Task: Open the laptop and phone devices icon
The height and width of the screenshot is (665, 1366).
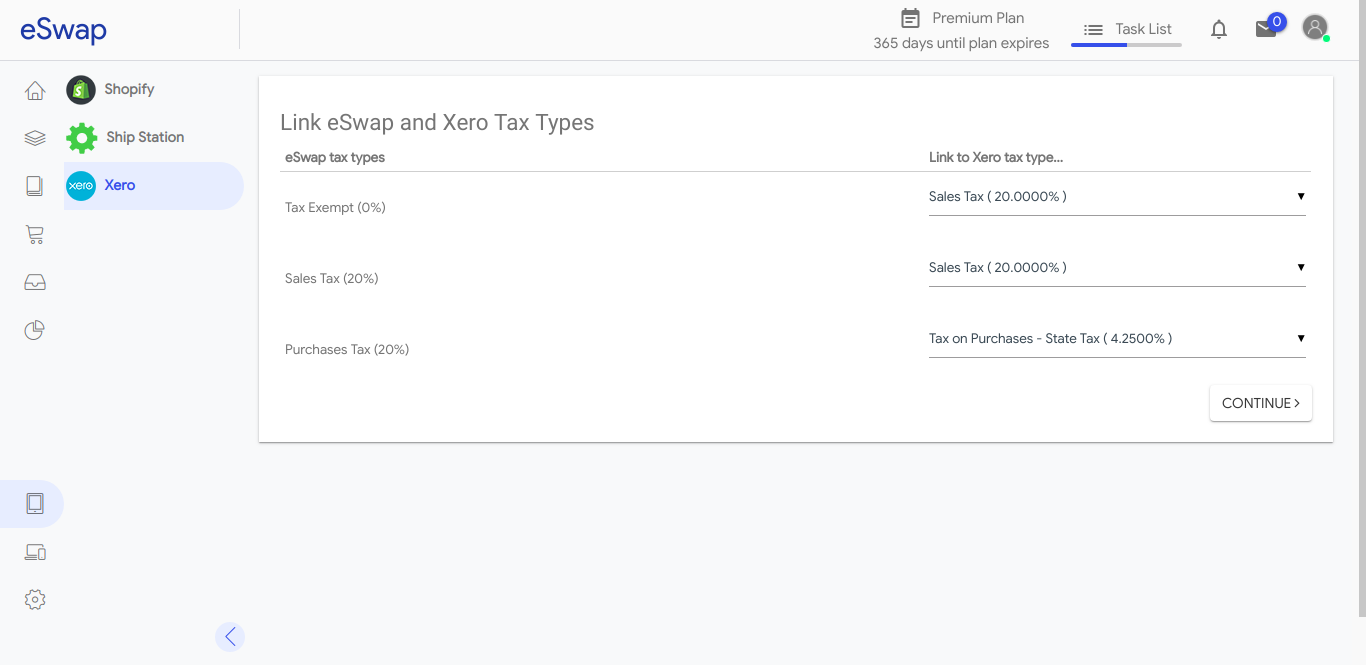Action: pos(35,552)
